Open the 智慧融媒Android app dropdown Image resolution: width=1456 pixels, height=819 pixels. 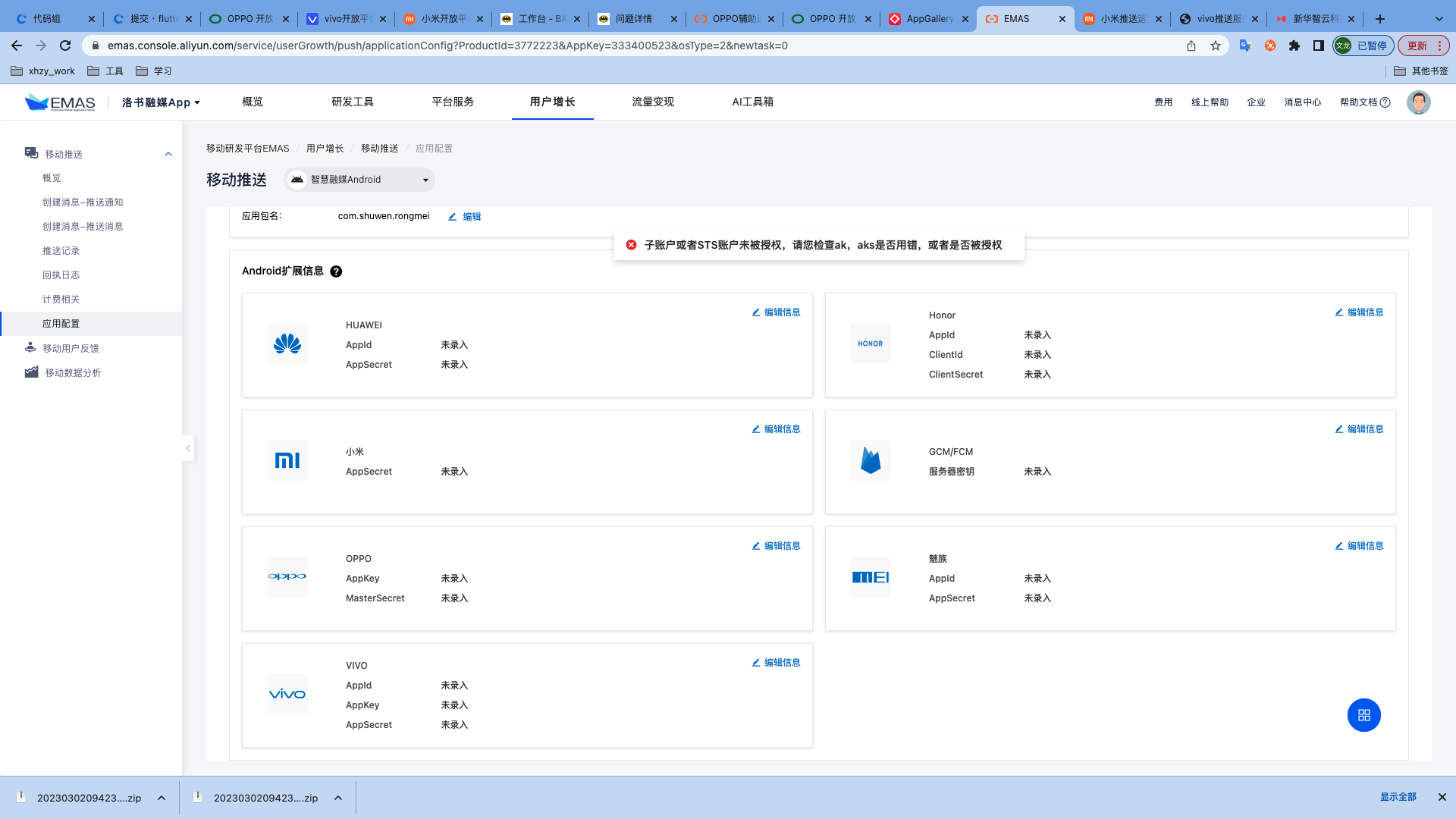tap(360, 180)
